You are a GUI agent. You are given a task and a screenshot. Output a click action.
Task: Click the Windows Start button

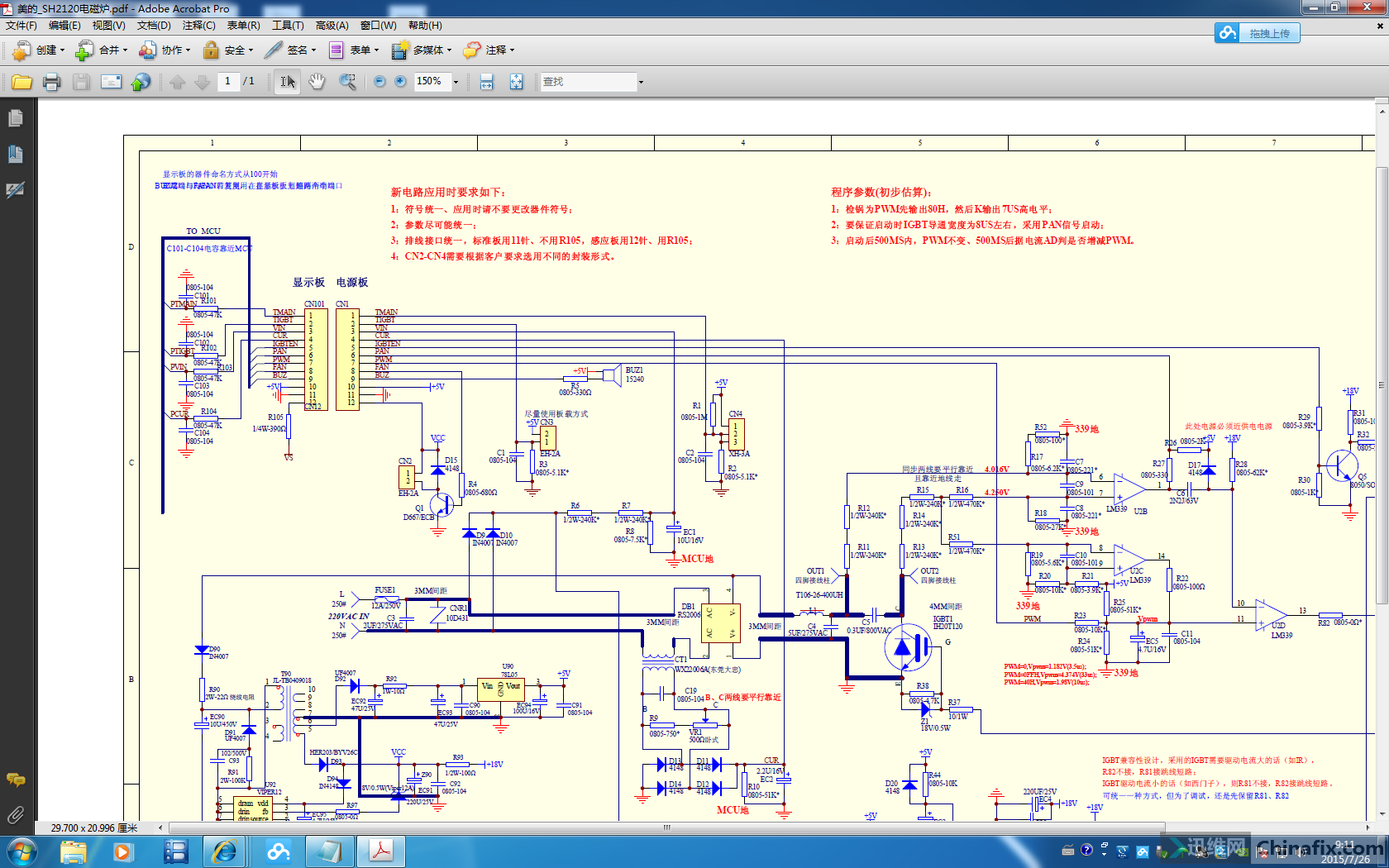tap(21, 851)
